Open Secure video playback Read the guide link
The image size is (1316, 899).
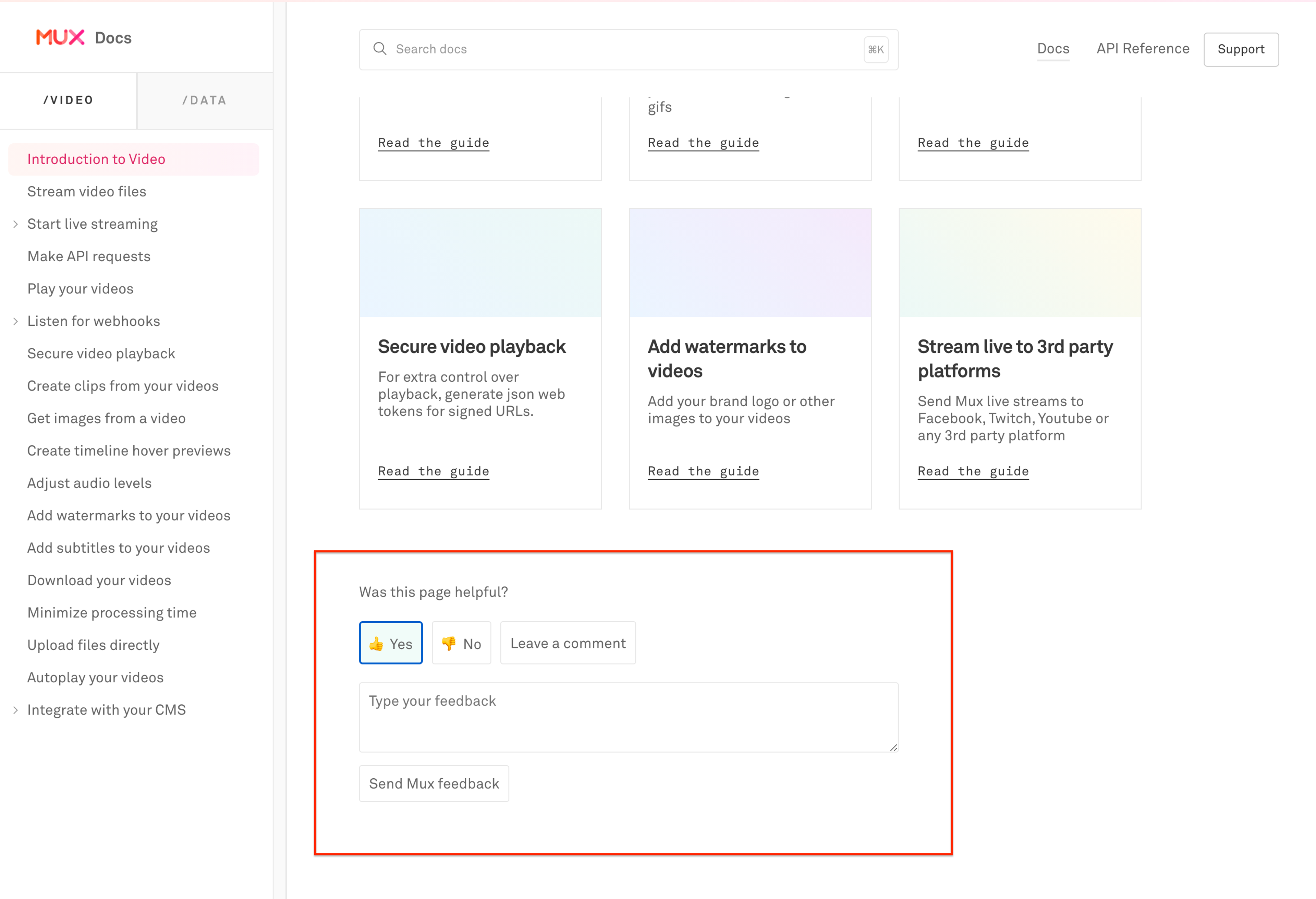tap(433, 471)
